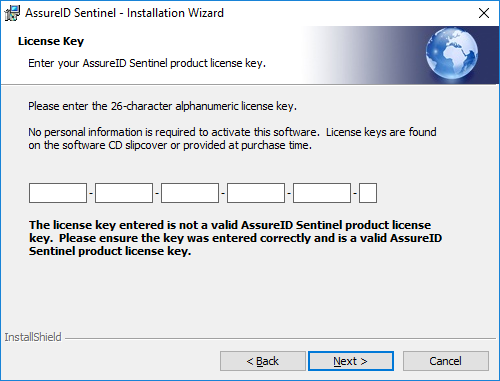
Task: Cancel the AssureID Sentinel installation
Action: (x=446, y=361)
